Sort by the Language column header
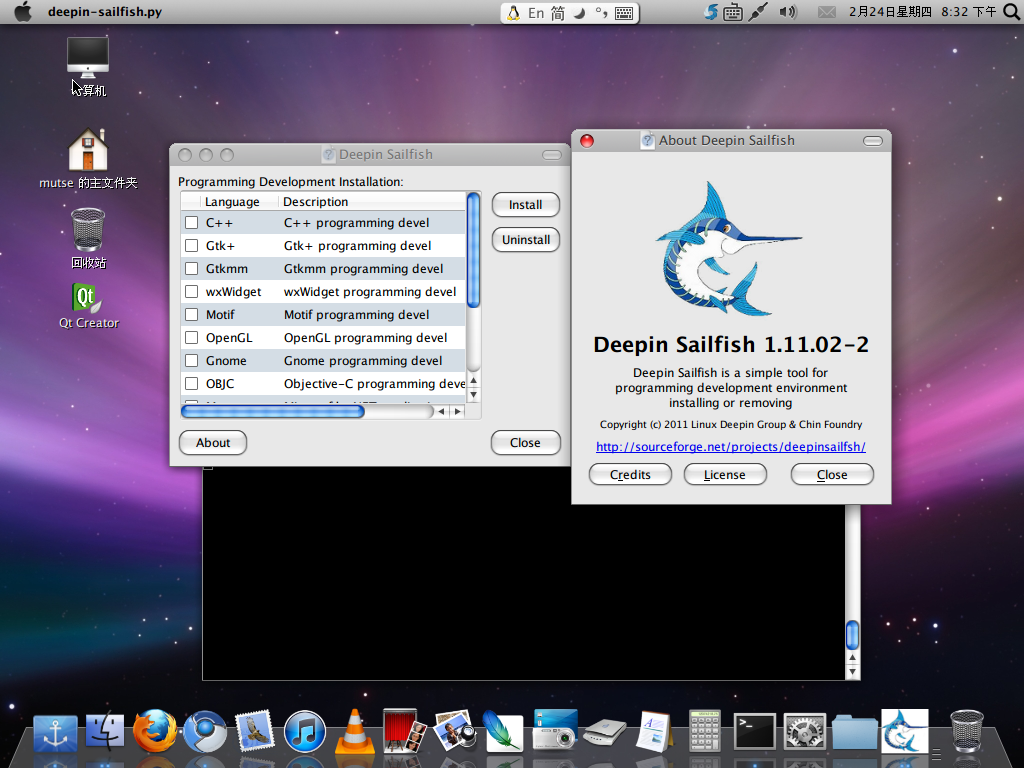The height and width of the screenshot is (768, 1024). coord(232,202)
